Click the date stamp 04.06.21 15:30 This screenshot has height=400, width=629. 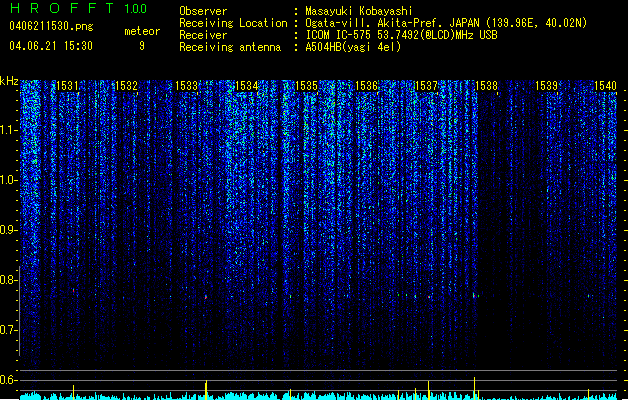point(51,46)
